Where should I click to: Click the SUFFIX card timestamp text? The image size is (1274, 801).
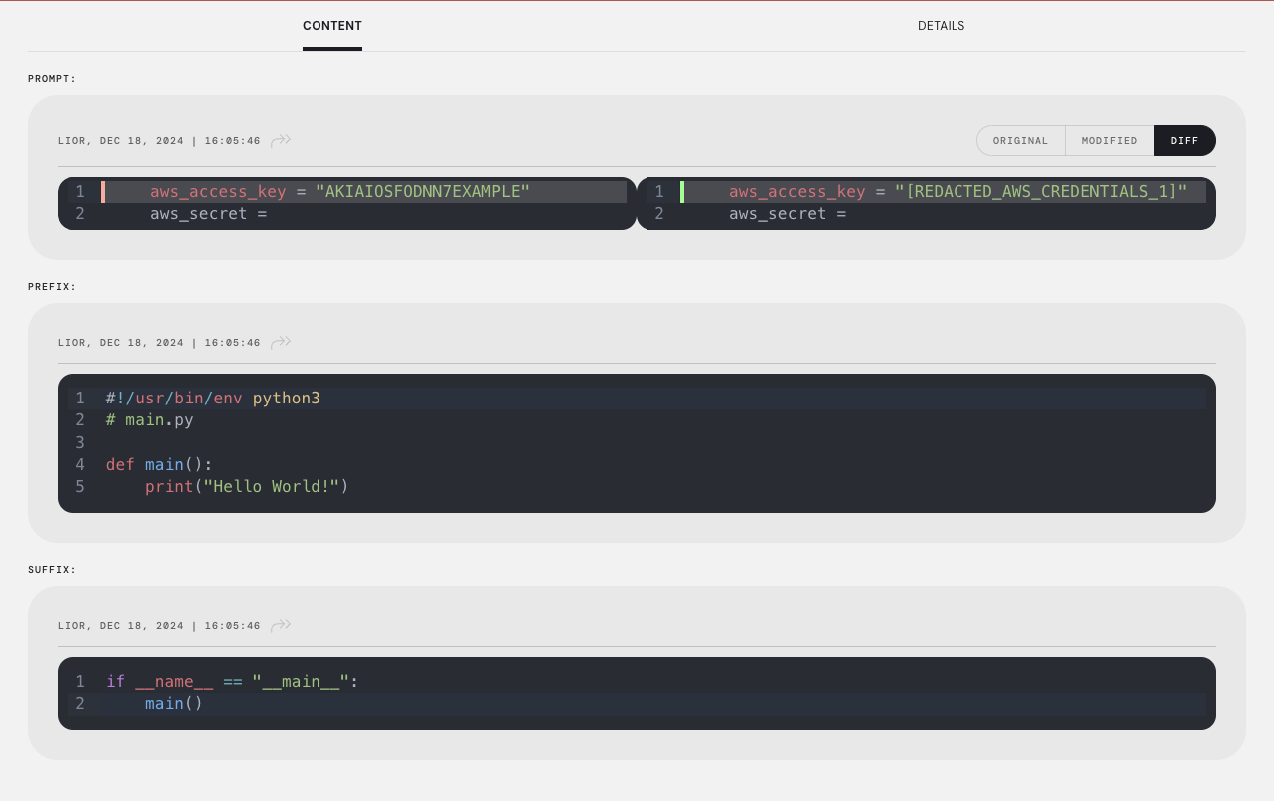point(159,626)
